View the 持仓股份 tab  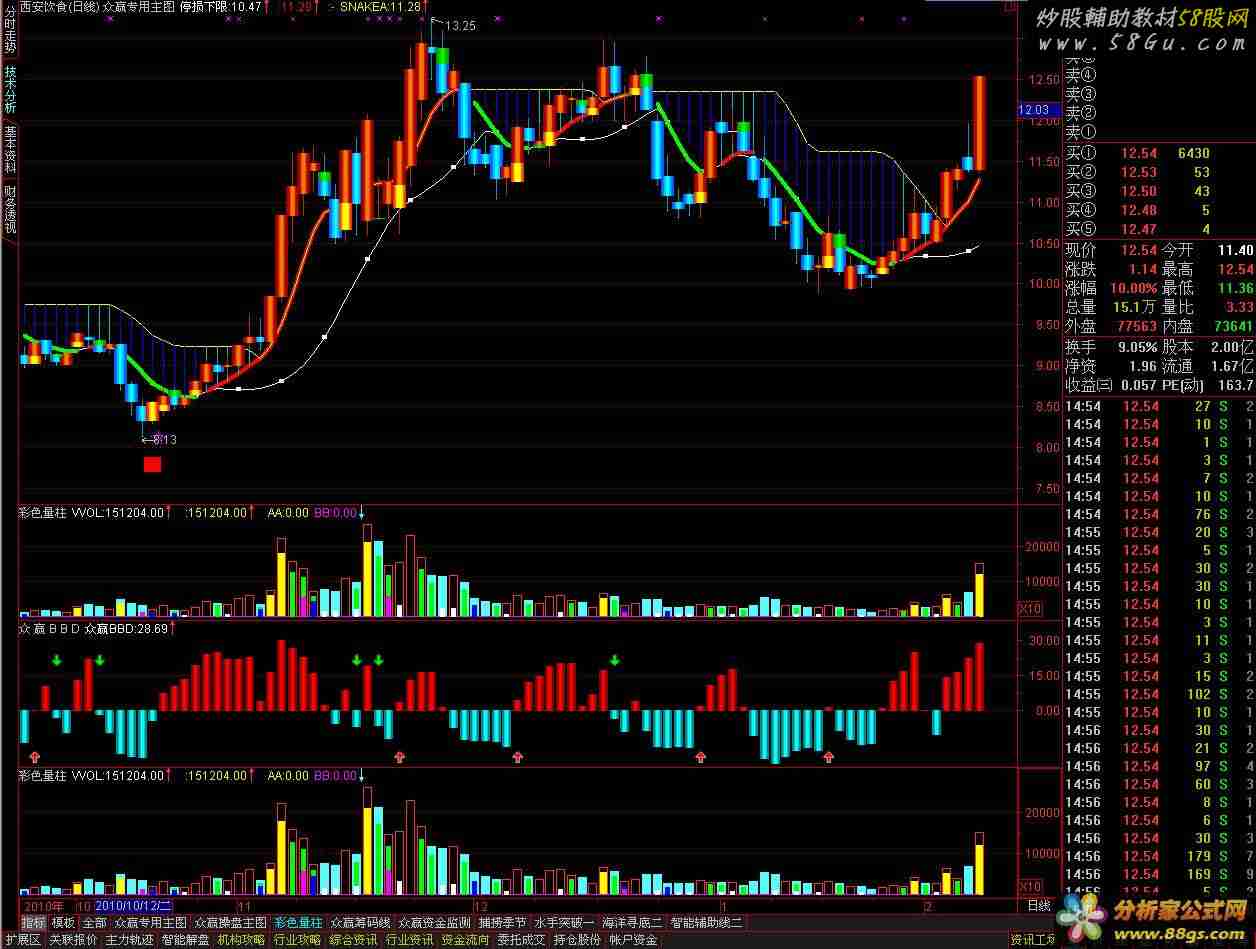point(578,940)
